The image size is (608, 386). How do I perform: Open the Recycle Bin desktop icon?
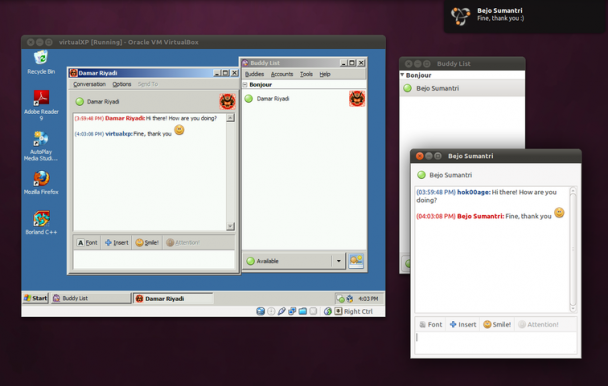click(x=41, y=62)
